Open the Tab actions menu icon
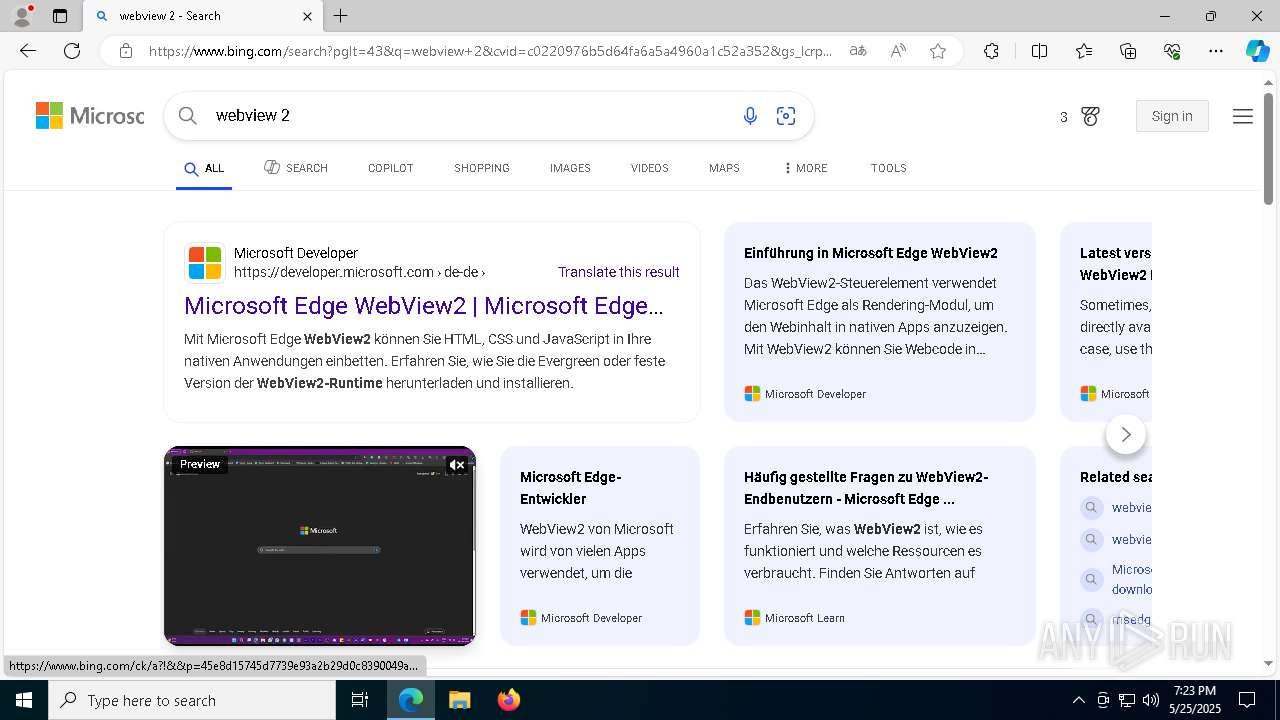Viewport: 1280px width, 720px height. pyautogui.click(x=60, y=16)
